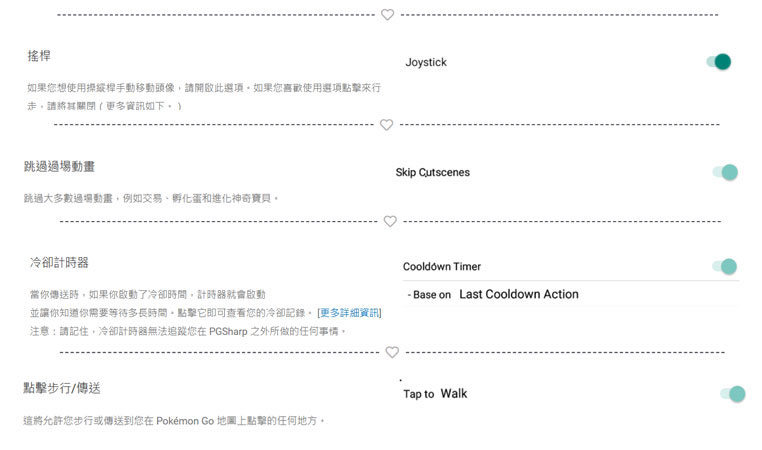
Task: Click the heart between Cooldown Timer and Tap to Walk
Action: point(392,352)
